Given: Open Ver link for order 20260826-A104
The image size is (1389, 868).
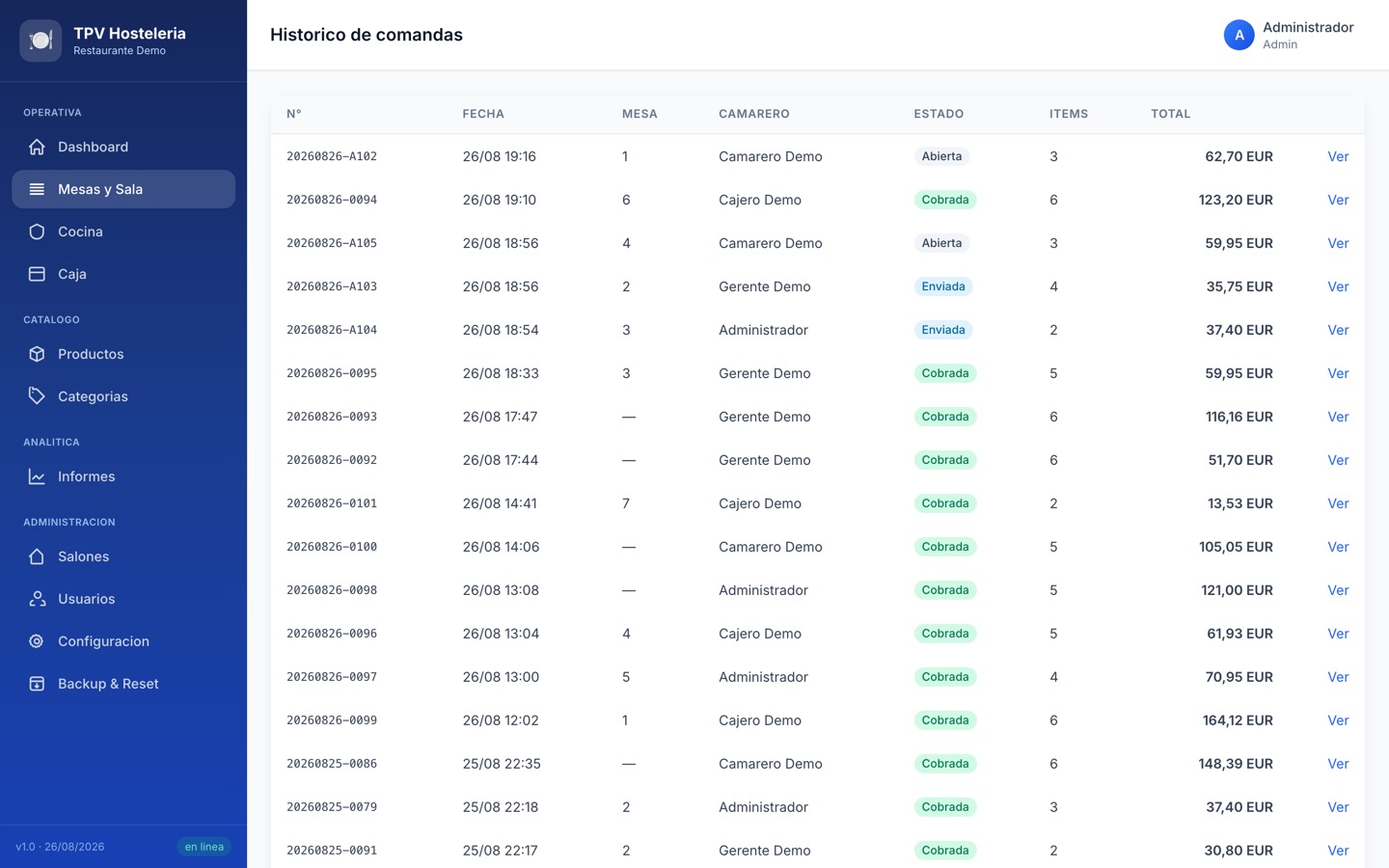Looking at the screenshot, I should (1338, 330).
